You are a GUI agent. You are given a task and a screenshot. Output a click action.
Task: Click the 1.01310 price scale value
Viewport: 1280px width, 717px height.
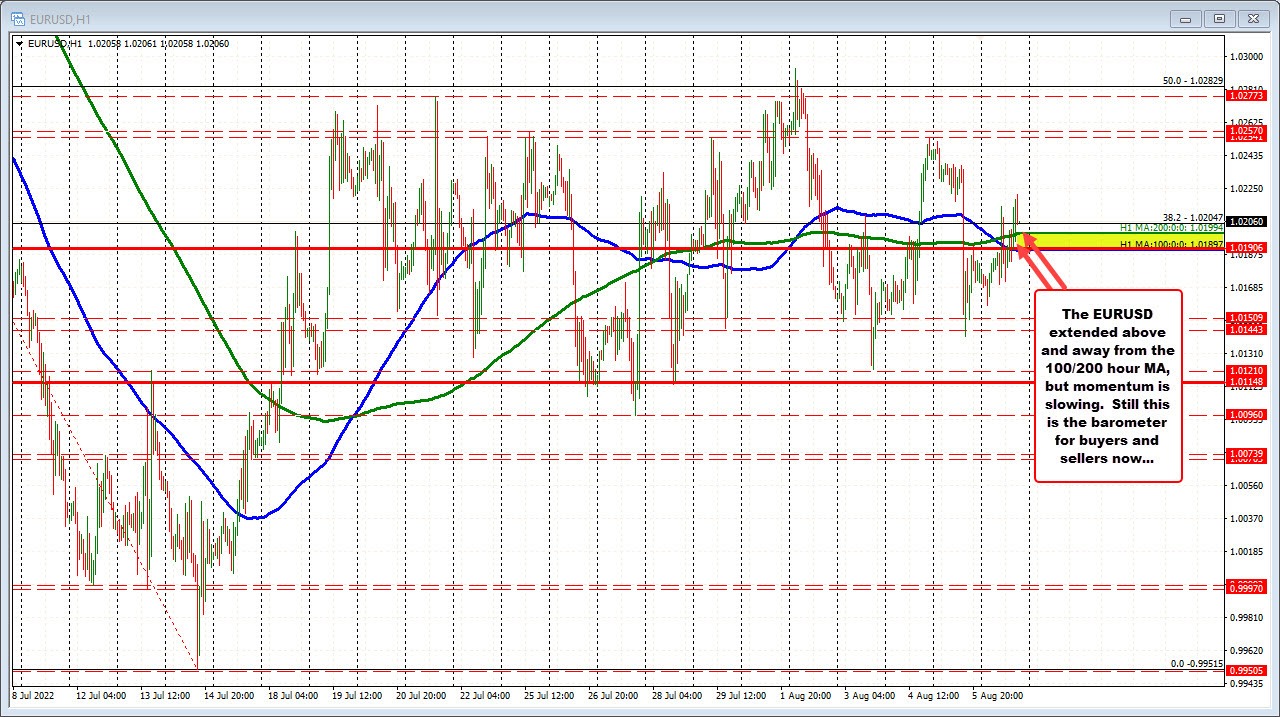coord(1247,354)
